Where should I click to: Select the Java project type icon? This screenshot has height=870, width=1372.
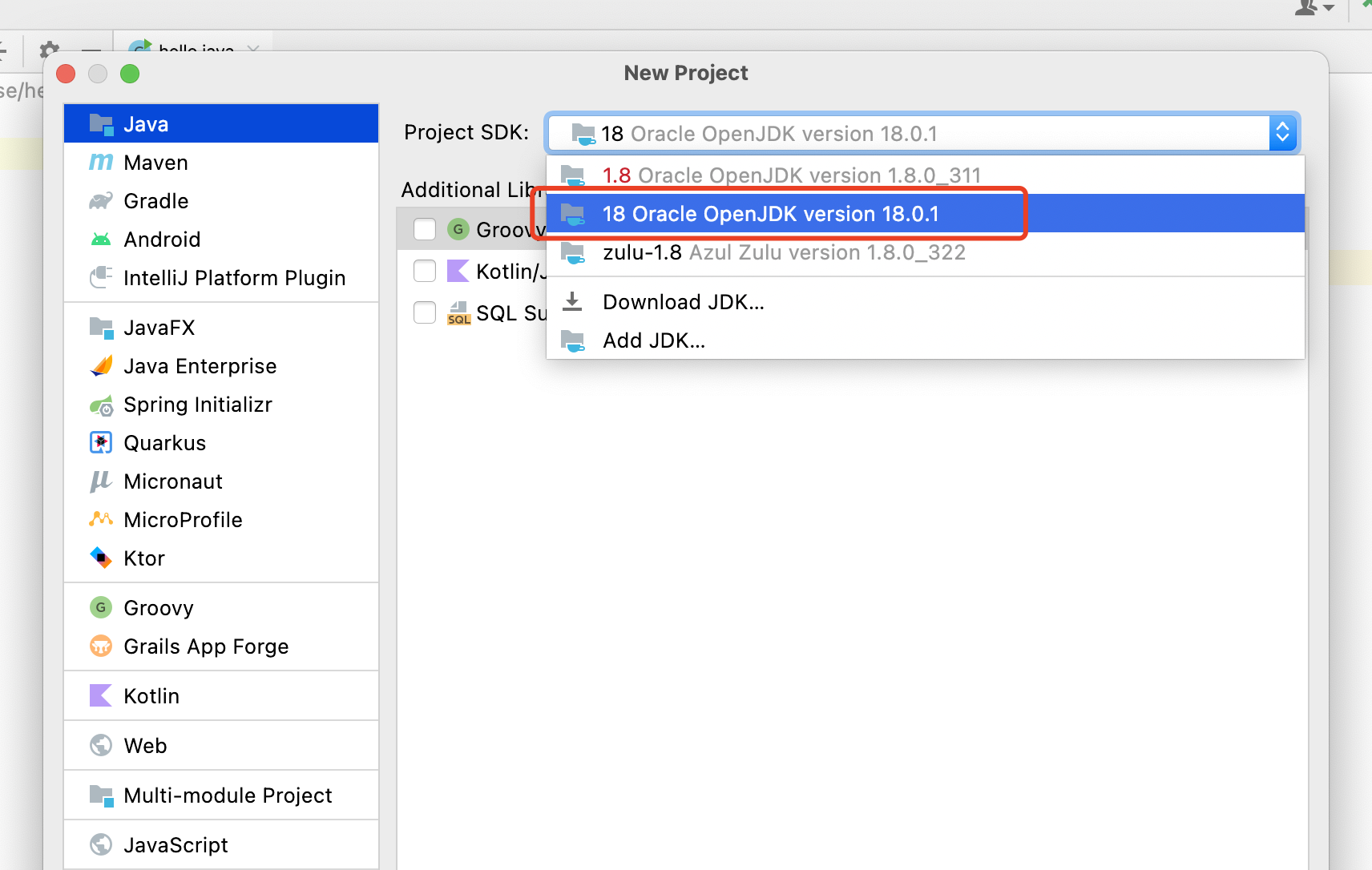(101, 124)
